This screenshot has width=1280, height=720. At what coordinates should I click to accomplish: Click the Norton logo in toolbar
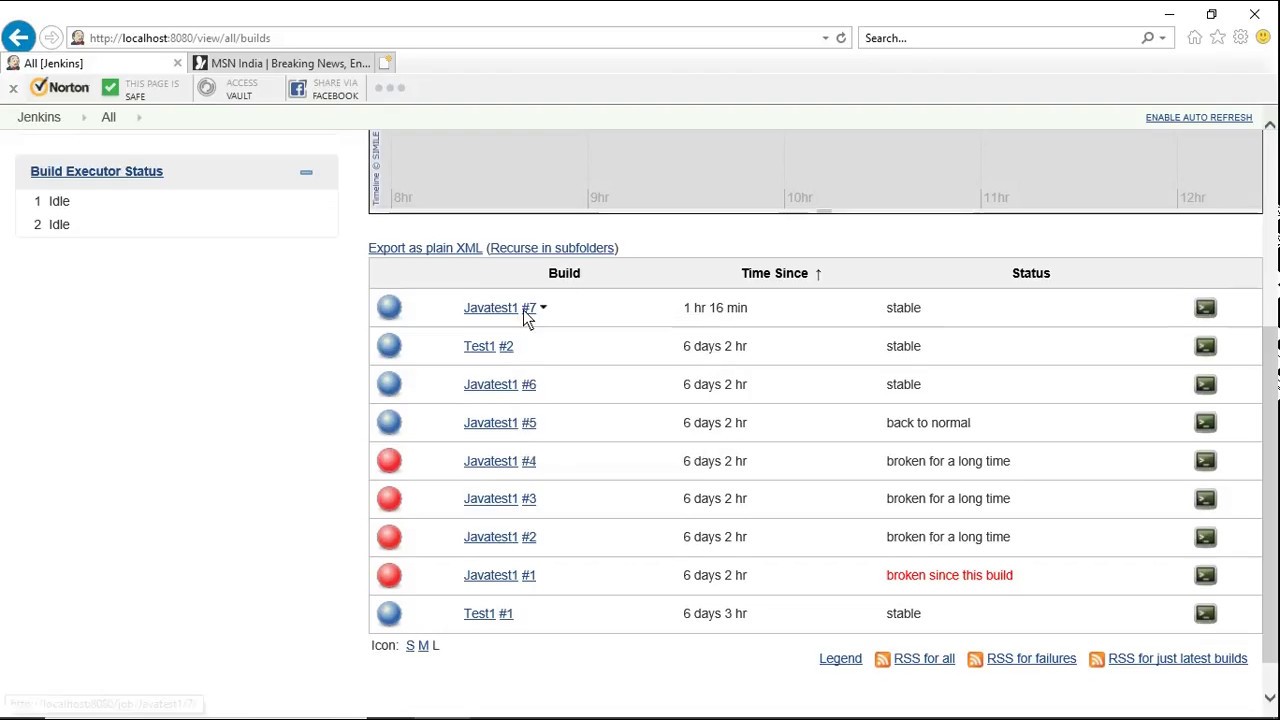(60, 88)
